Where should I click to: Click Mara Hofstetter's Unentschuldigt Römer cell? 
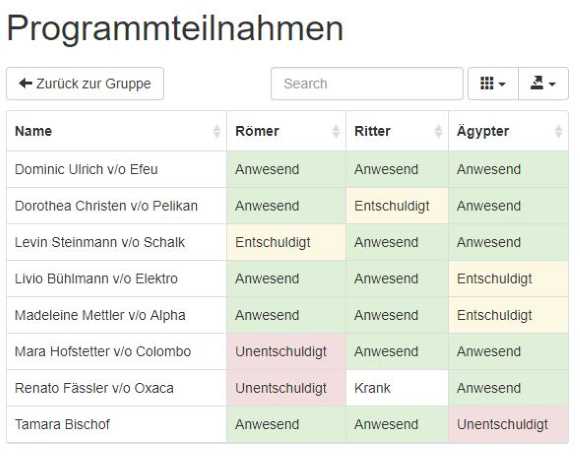286,351
